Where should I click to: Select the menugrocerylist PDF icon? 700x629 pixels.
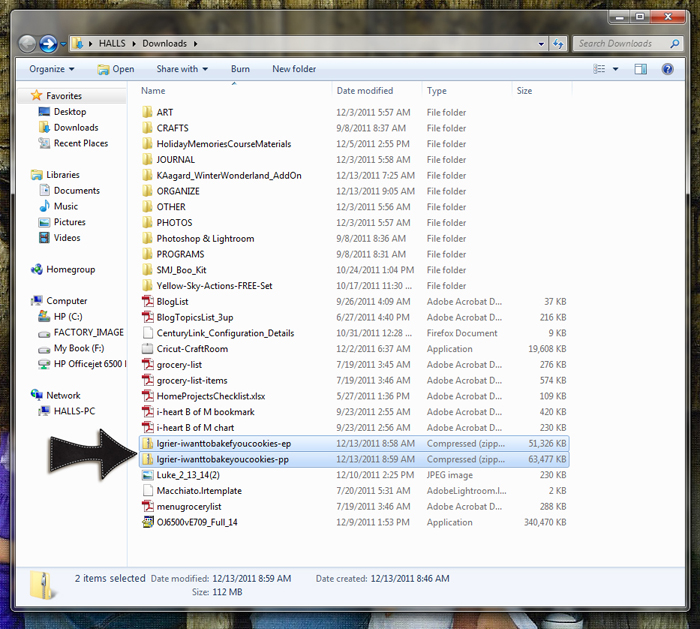tap(147, 506)
